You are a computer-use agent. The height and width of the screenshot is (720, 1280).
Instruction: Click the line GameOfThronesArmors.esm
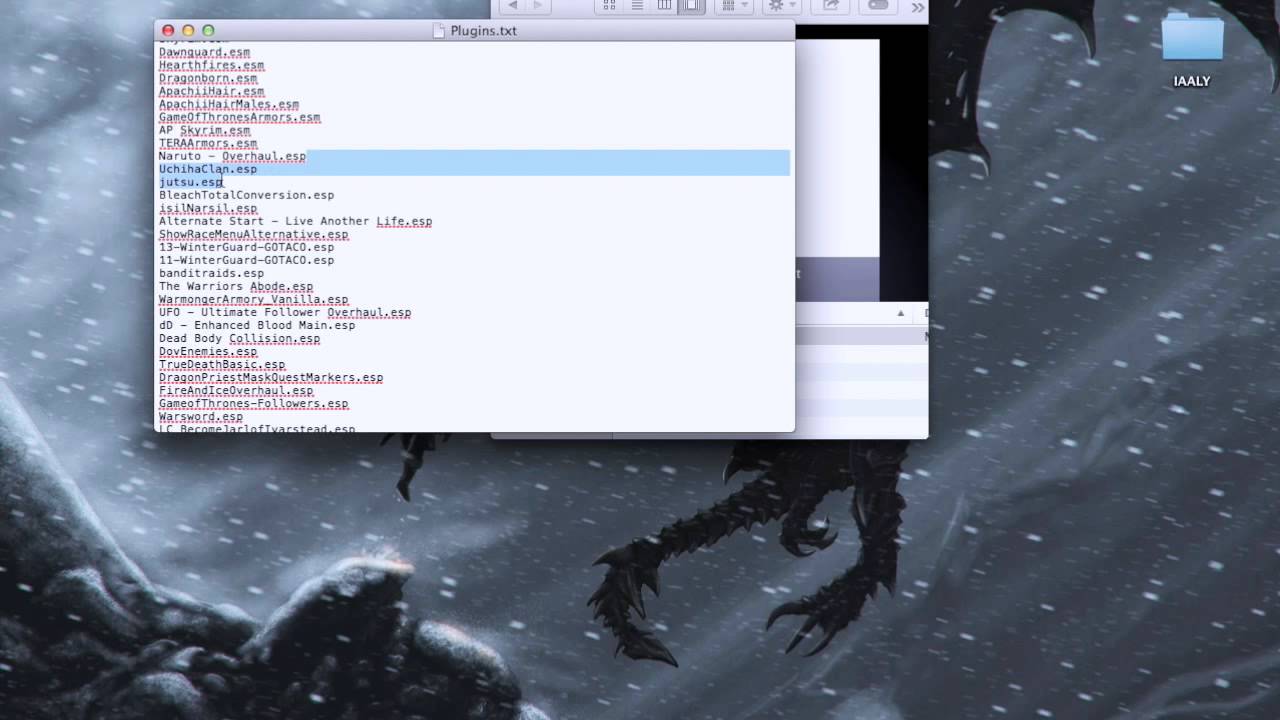coord(239,117)
